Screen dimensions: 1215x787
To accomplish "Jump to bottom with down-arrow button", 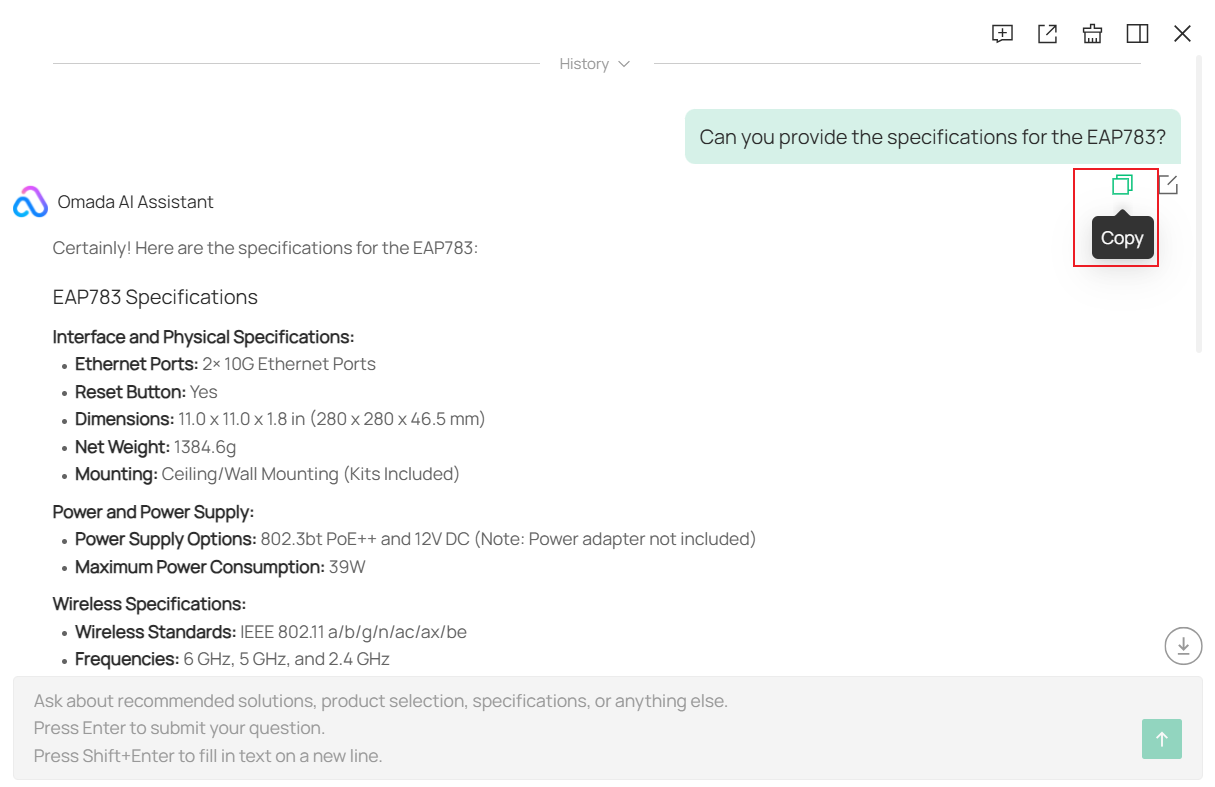I will tap(1183, 645).
